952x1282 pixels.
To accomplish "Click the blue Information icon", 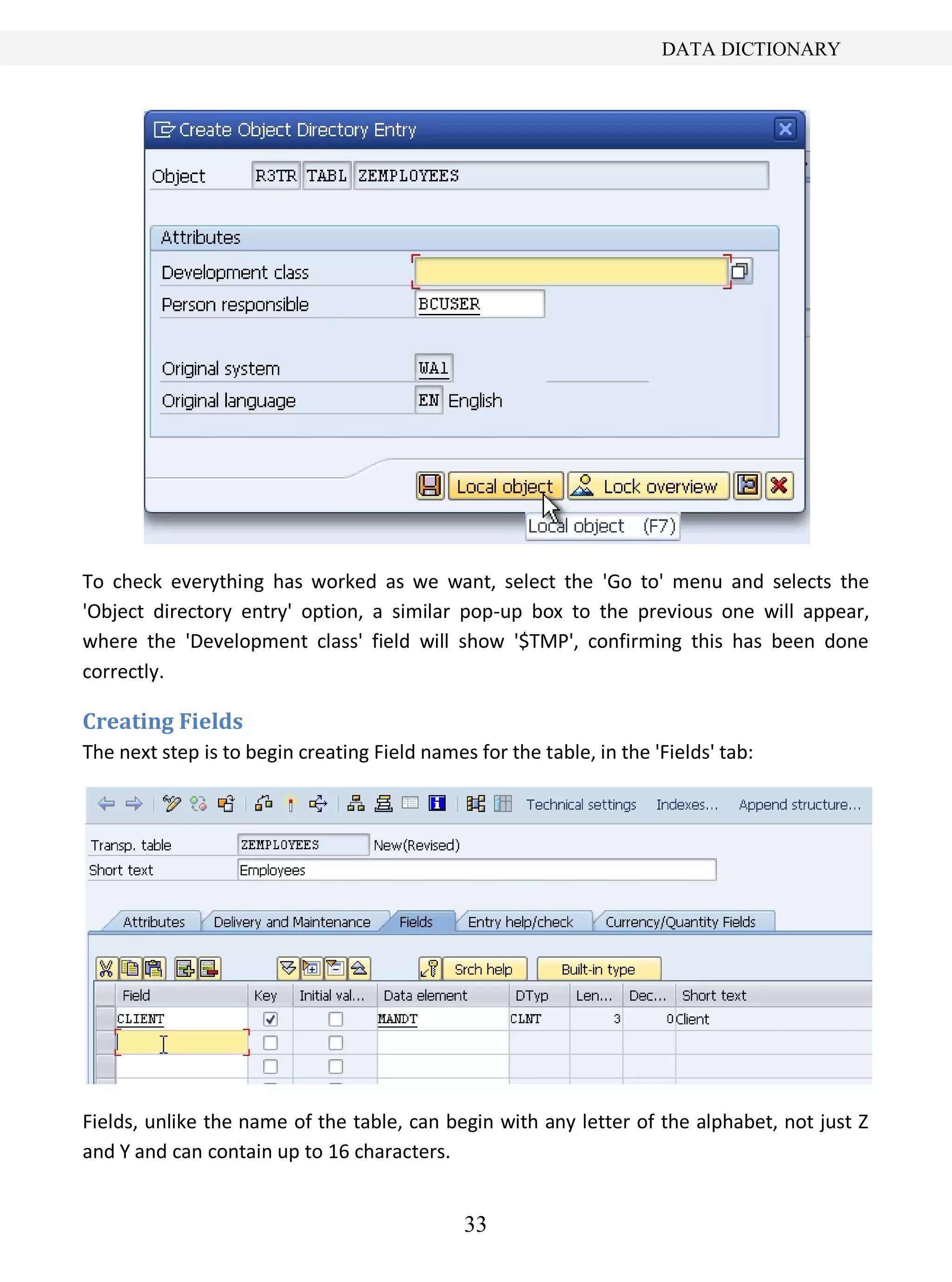I will [x=437, y=803].
